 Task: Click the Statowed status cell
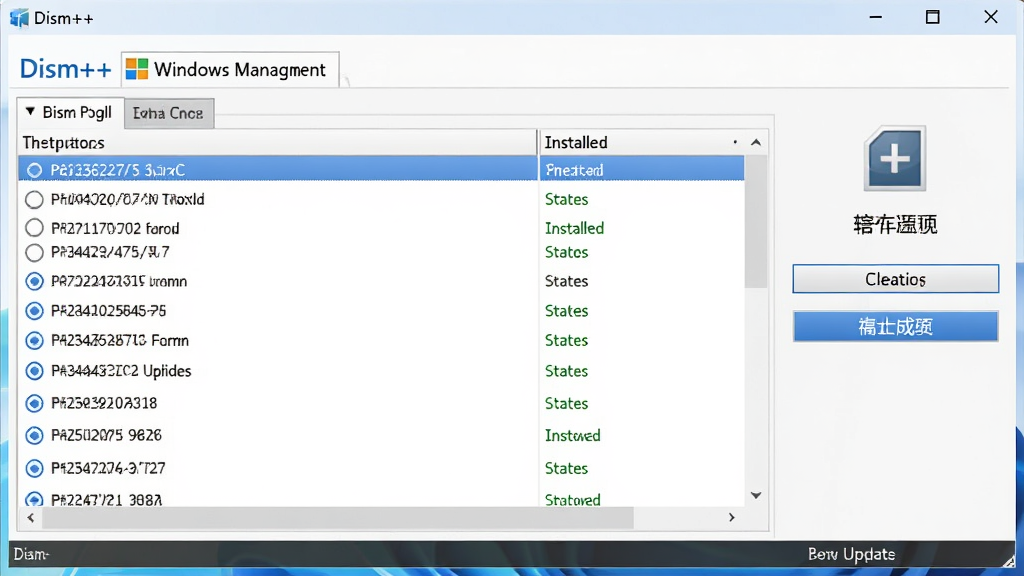573,500
